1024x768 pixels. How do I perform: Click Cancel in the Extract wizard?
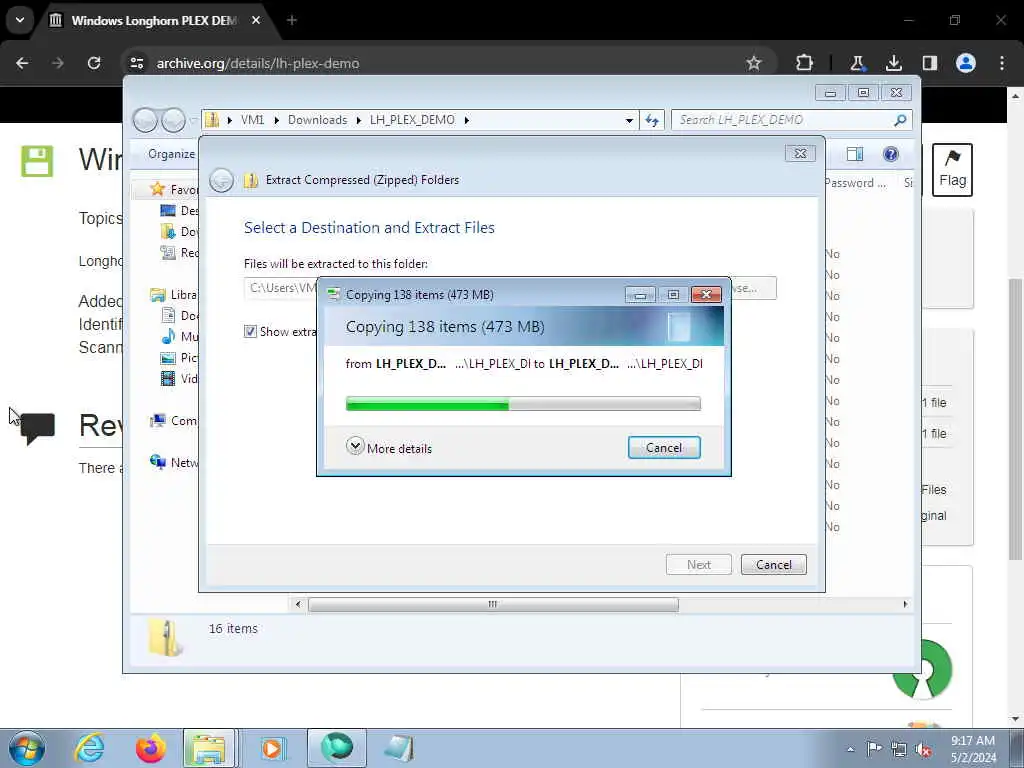coord(774,565)
